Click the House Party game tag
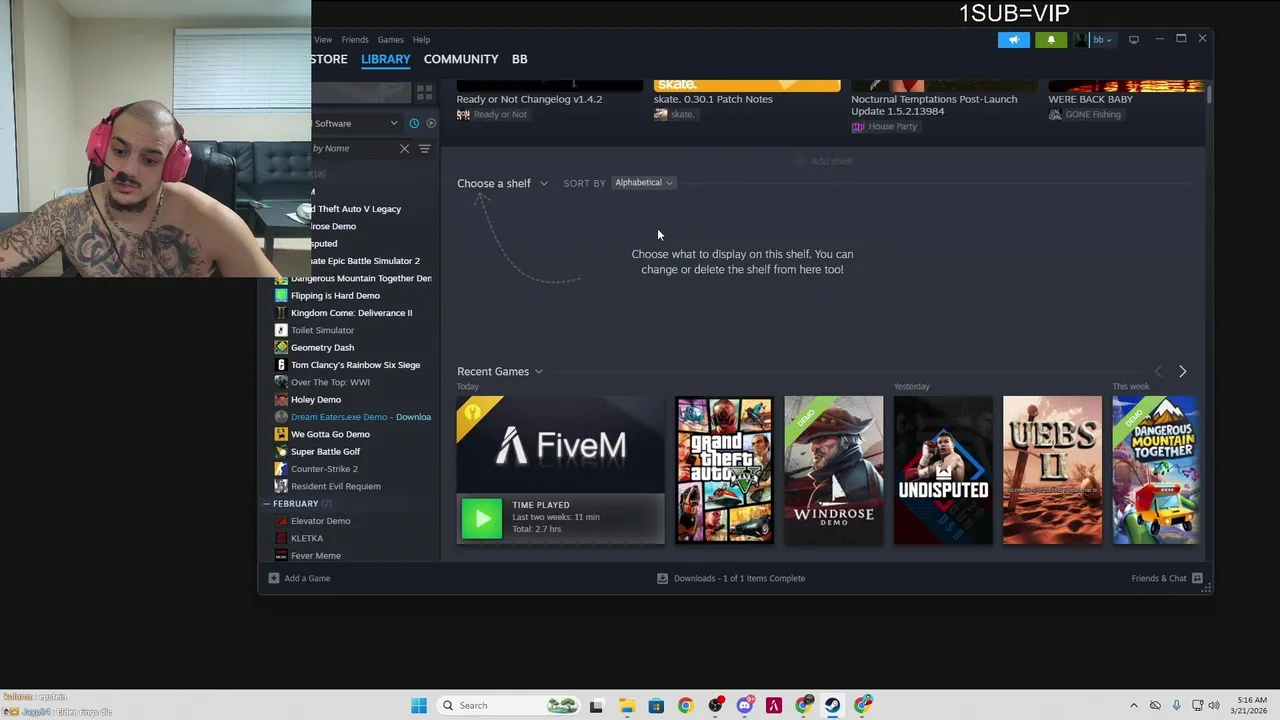 884,126
